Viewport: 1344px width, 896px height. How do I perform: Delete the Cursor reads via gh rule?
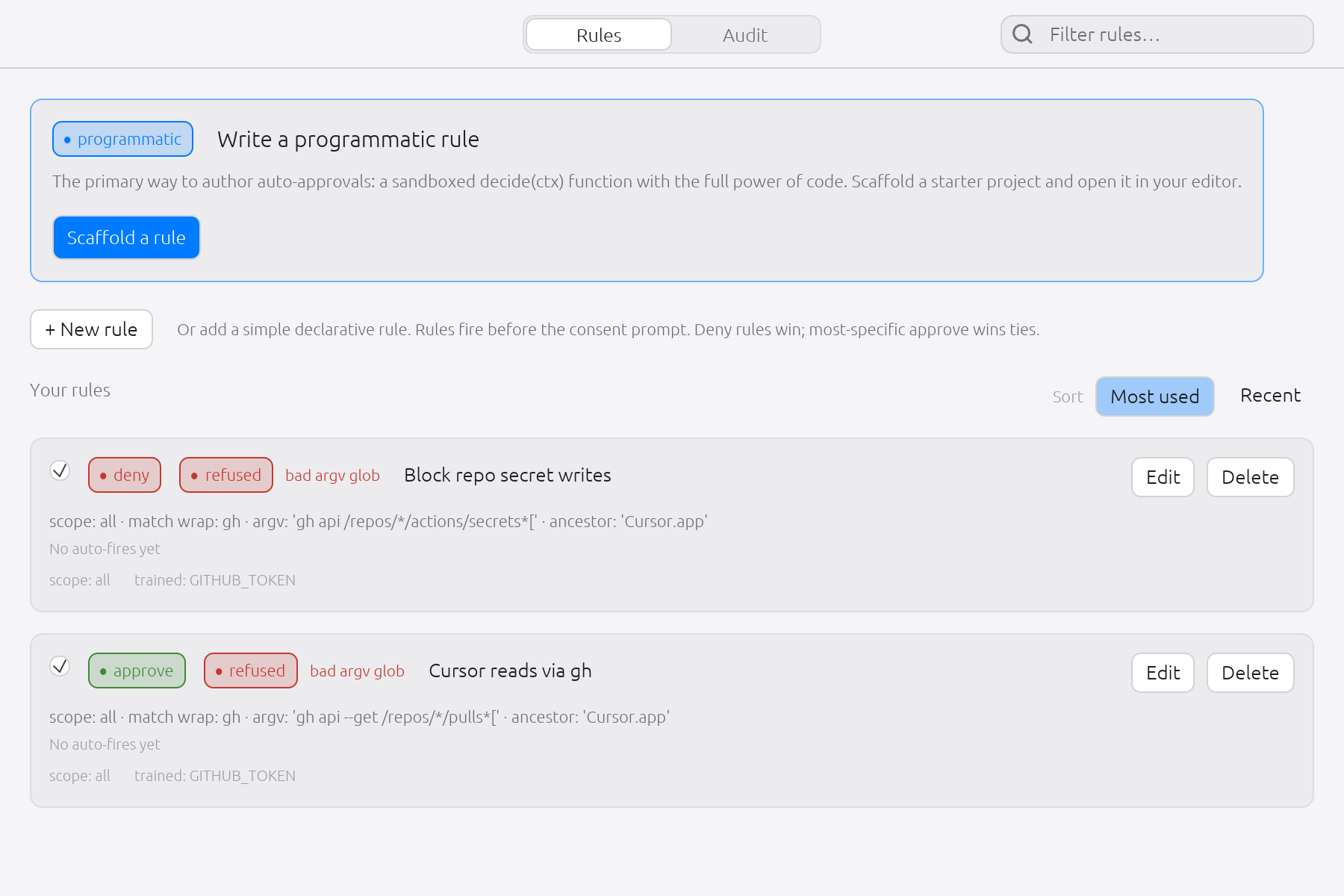[x=1250, y=673]
